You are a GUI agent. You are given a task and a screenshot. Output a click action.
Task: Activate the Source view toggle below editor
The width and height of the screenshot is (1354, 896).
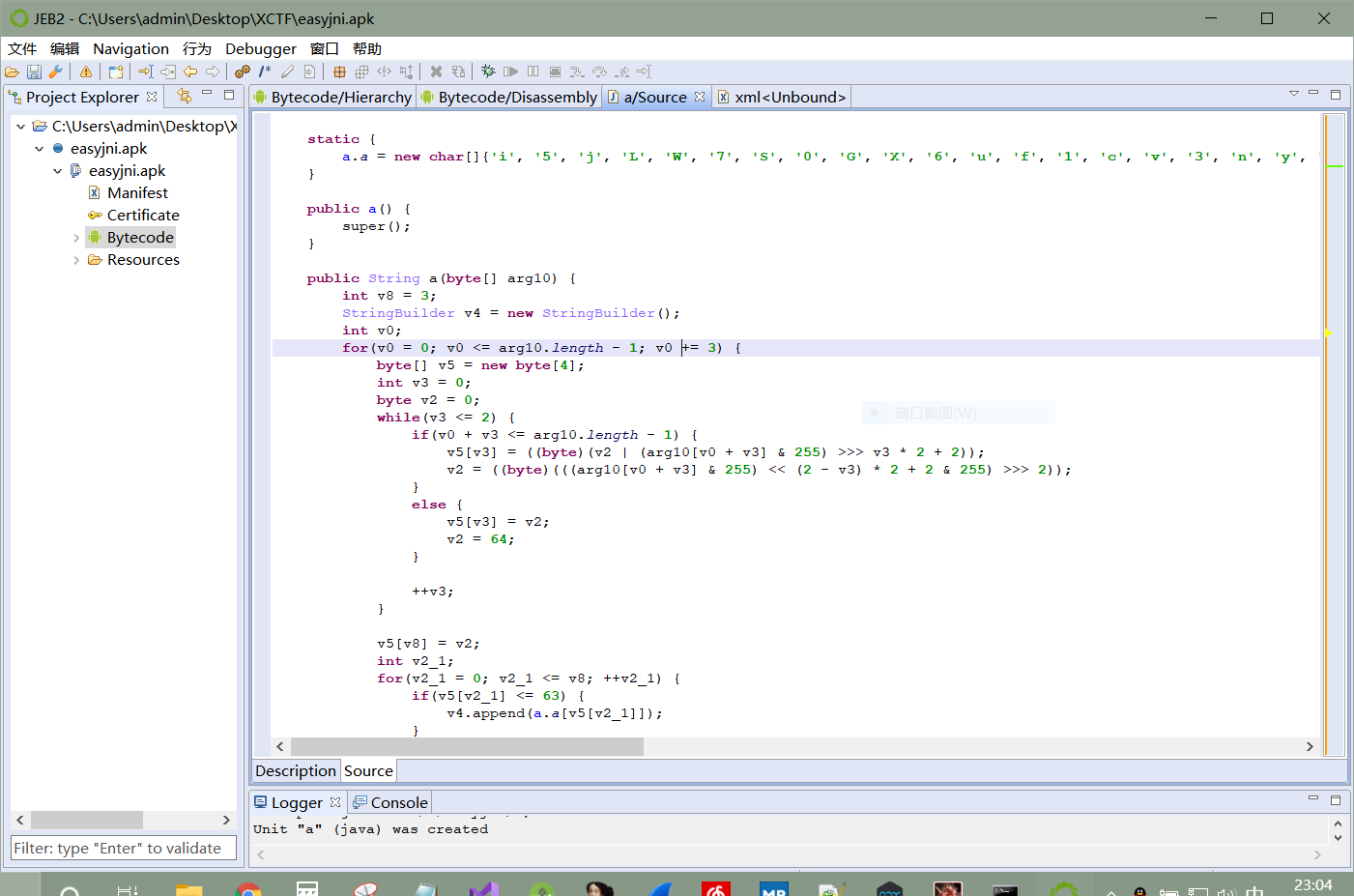[x=367, y=770]
